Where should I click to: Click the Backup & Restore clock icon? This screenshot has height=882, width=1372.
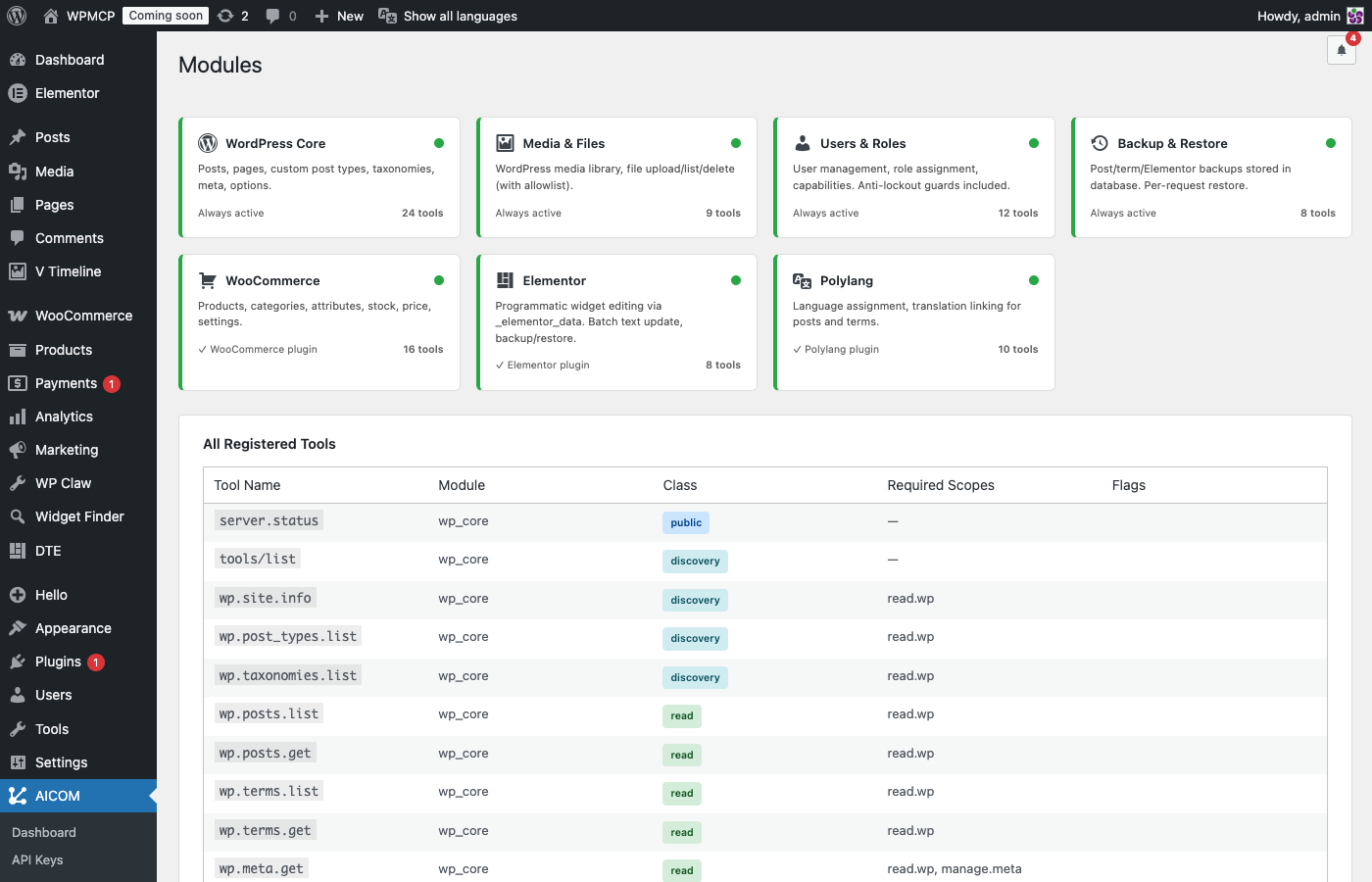[x=1101, y=143]
